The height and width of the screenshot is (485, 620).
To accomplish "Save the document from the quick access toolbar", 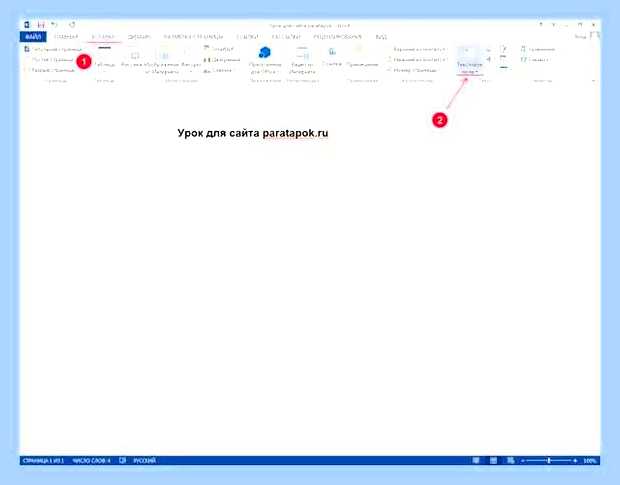I will [x=41, y=25].
